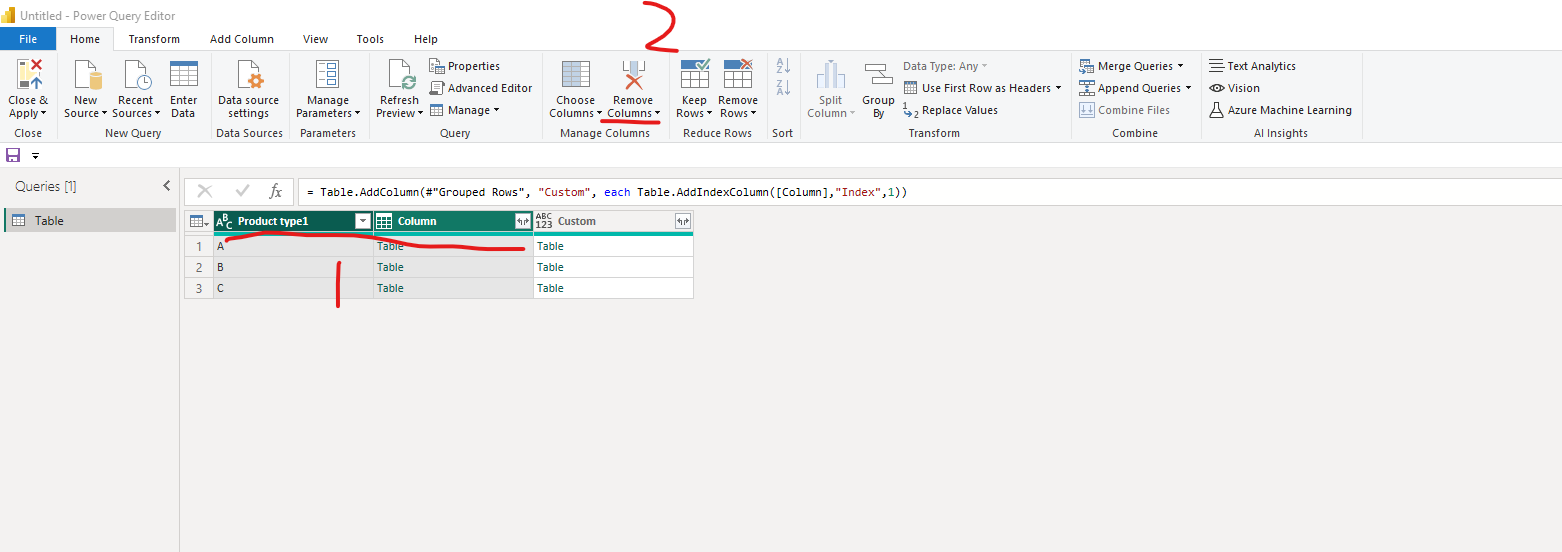Click the Choose Columns icon

tap(576, 76)
